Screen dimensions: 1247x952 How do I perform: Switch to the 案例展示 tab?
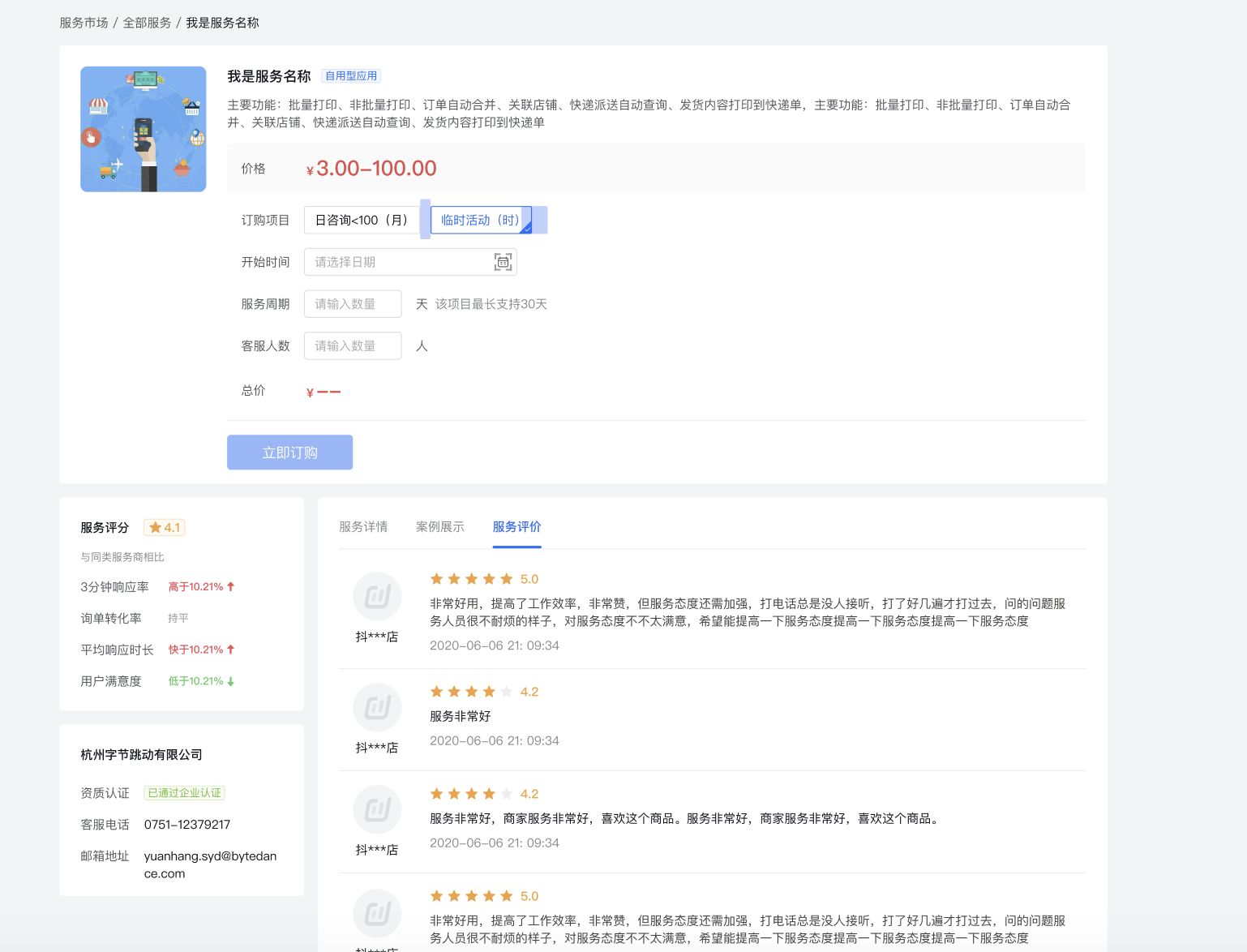tap(440, 527)
